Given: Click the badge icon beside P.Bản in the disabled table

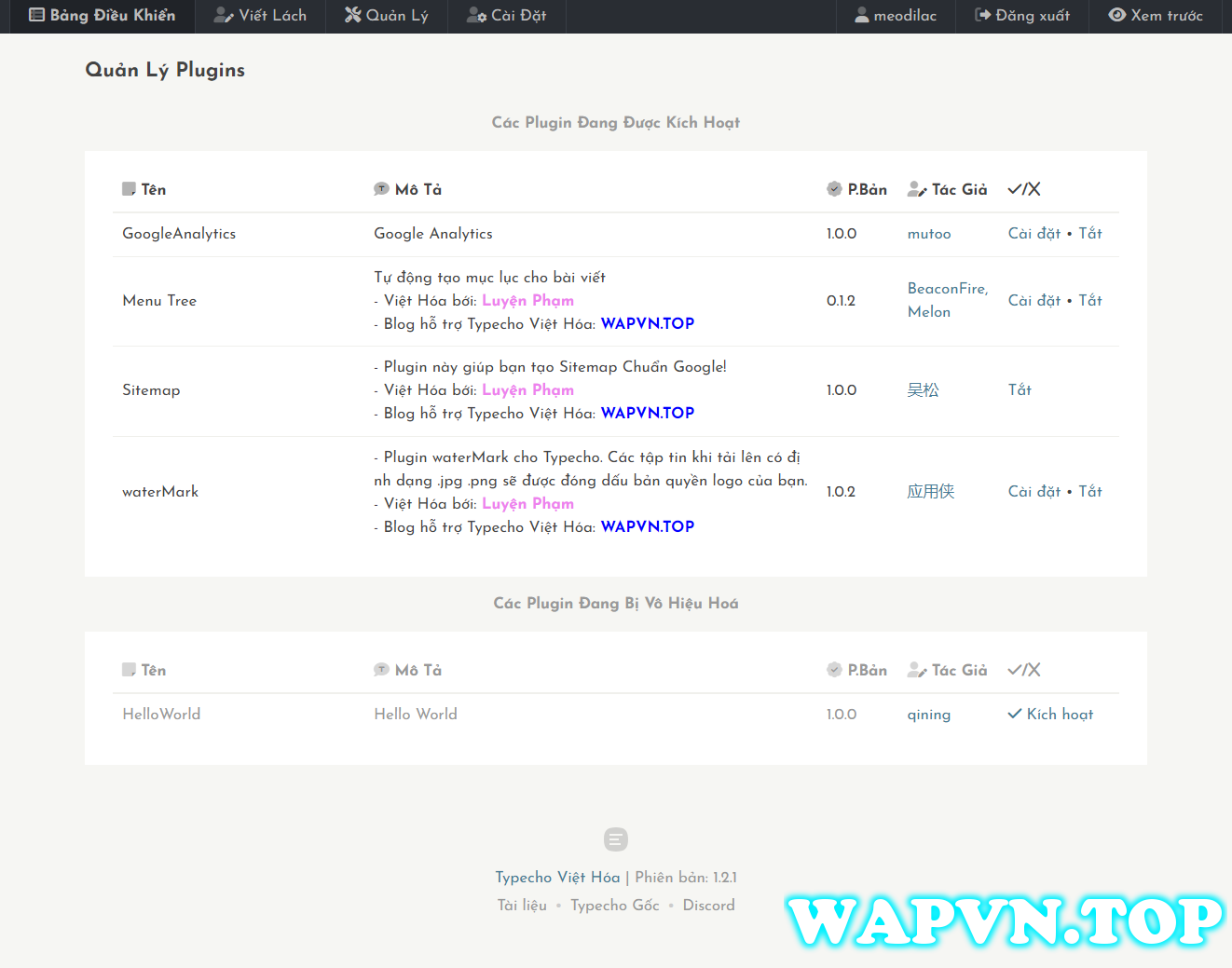Looking at the screenshot, I should [x=834, y=670].
